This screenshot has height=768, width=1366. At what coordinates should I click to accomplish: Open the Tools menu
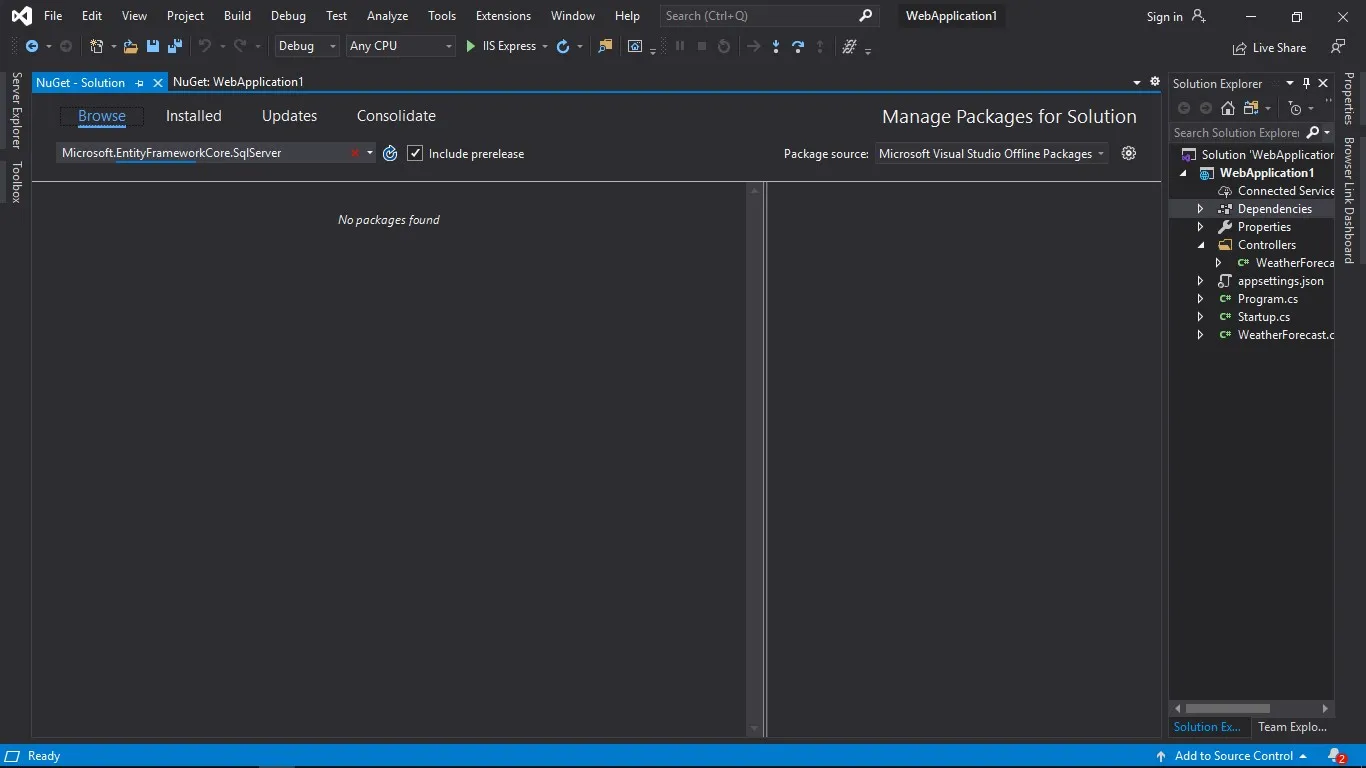[442, 16]
